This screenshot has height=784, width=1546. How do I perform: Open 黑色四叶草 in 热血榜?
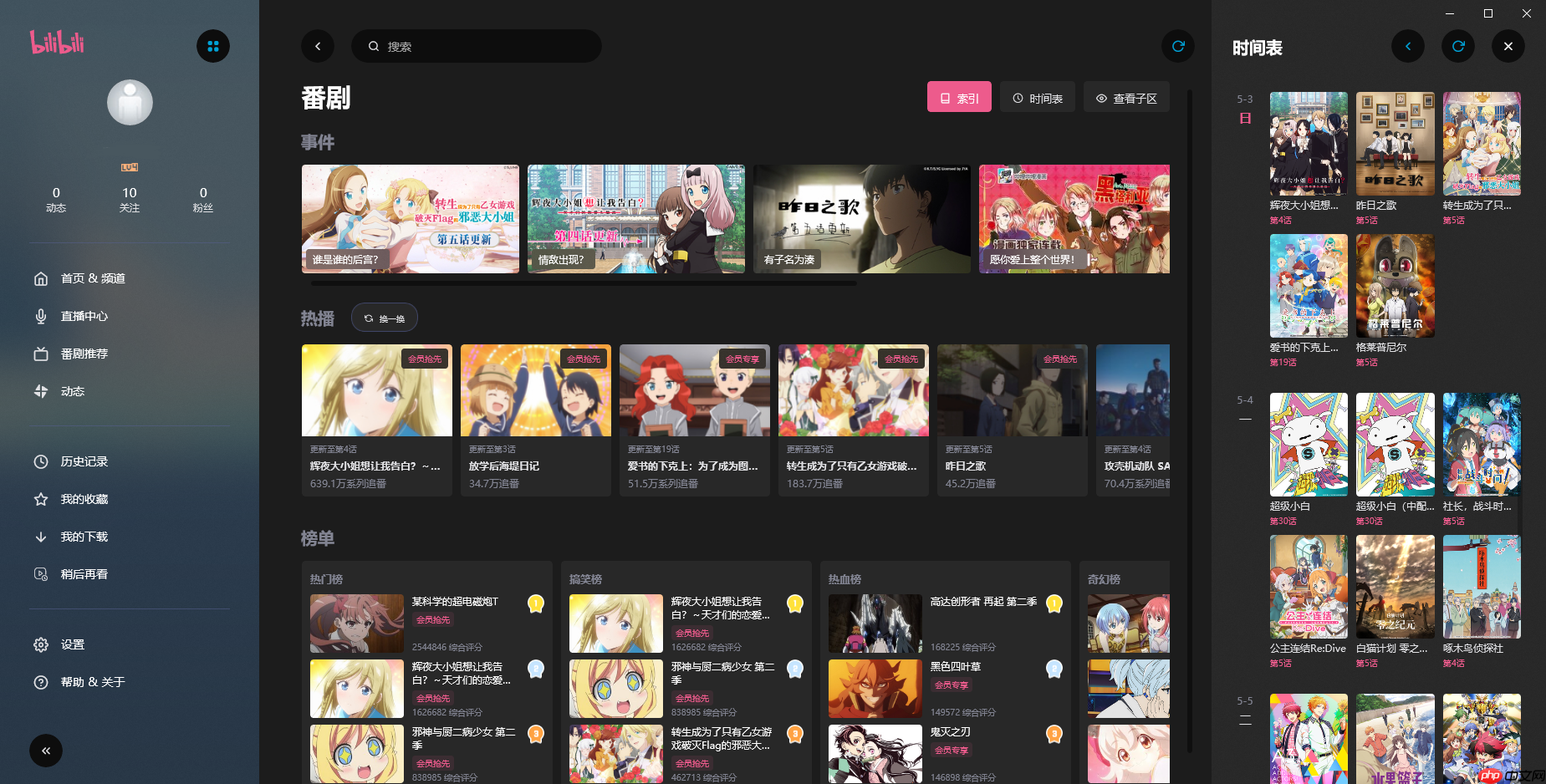click(946, 689)
